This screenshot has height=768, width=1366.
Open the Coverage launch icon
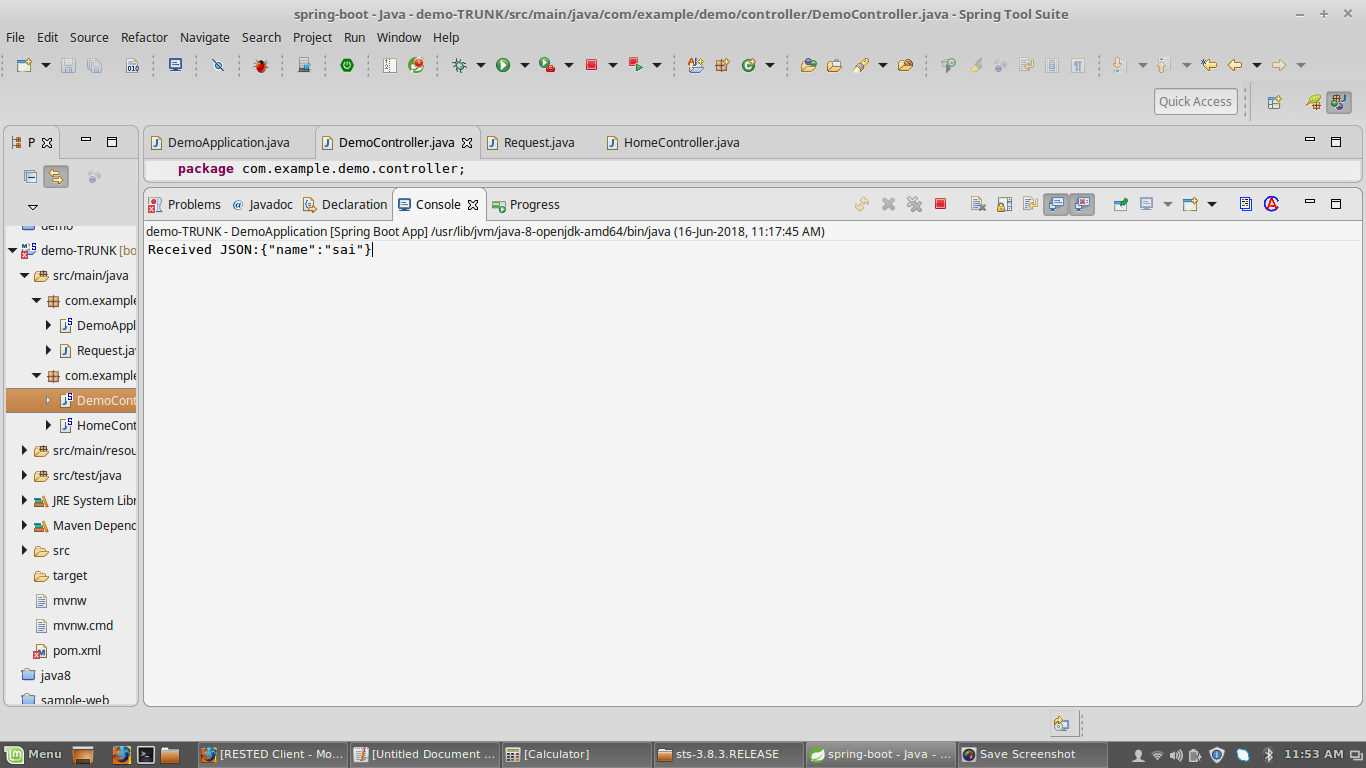(x=546, y=65)
